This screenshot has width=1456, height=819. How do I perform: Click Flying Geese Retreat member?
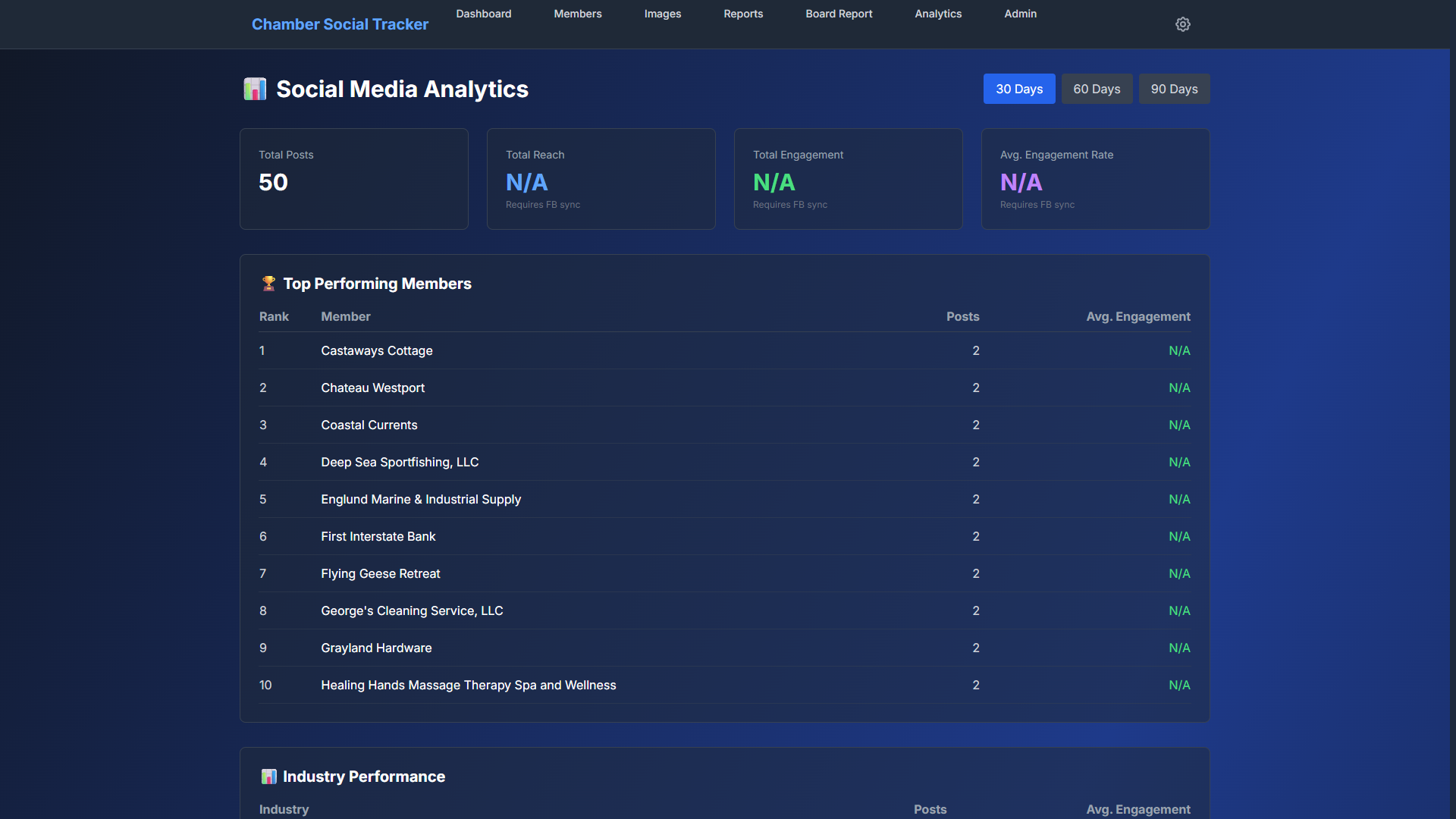[x=380, y=573]
